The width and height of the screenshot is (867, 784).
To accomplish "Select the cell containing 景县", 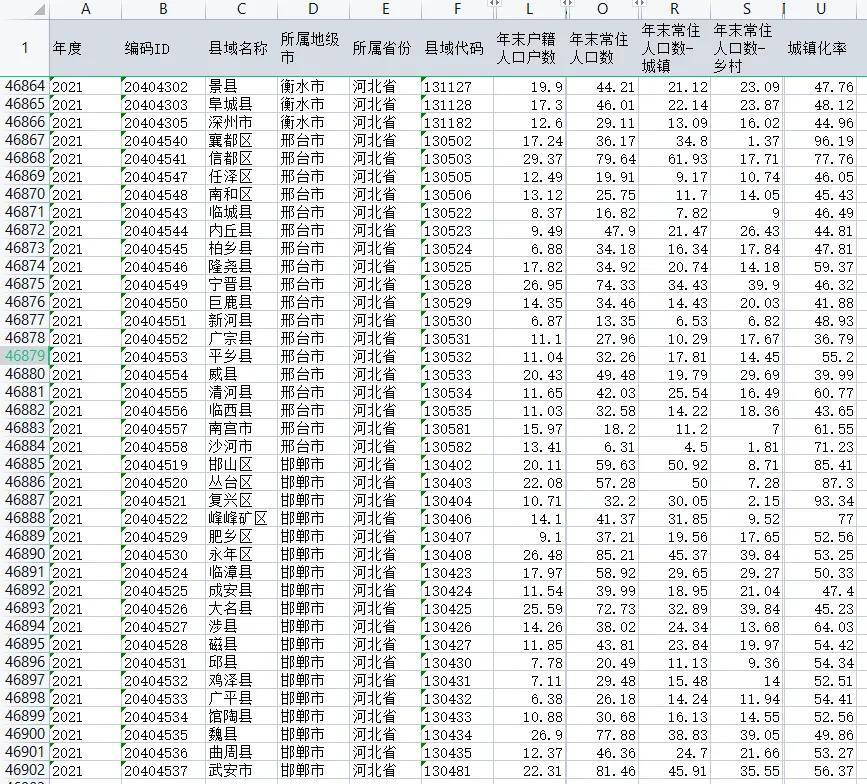I will point(241,86).
